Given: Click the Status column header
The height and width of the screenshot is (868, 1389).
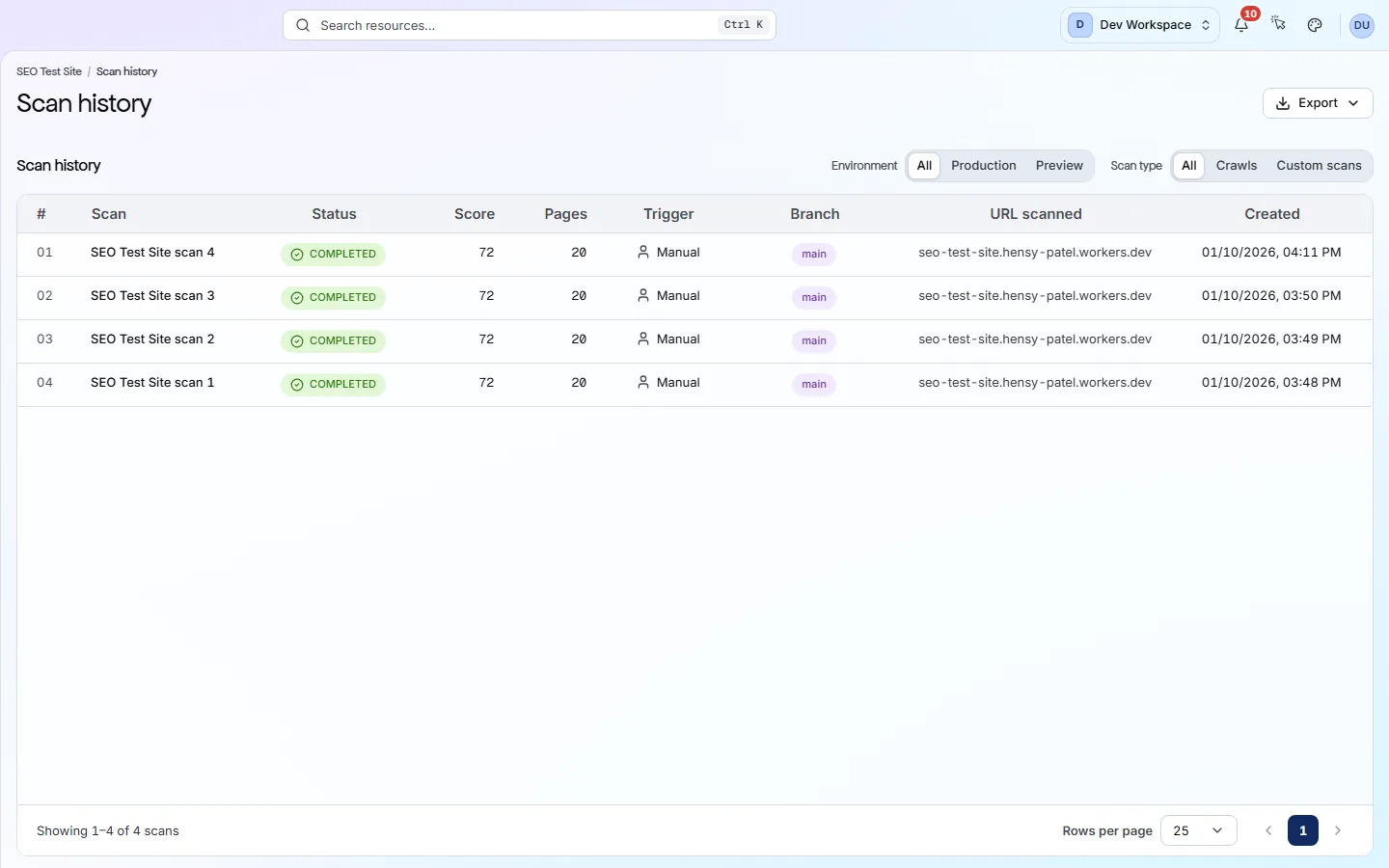Looking at the screenshot, I should point(334,214).
